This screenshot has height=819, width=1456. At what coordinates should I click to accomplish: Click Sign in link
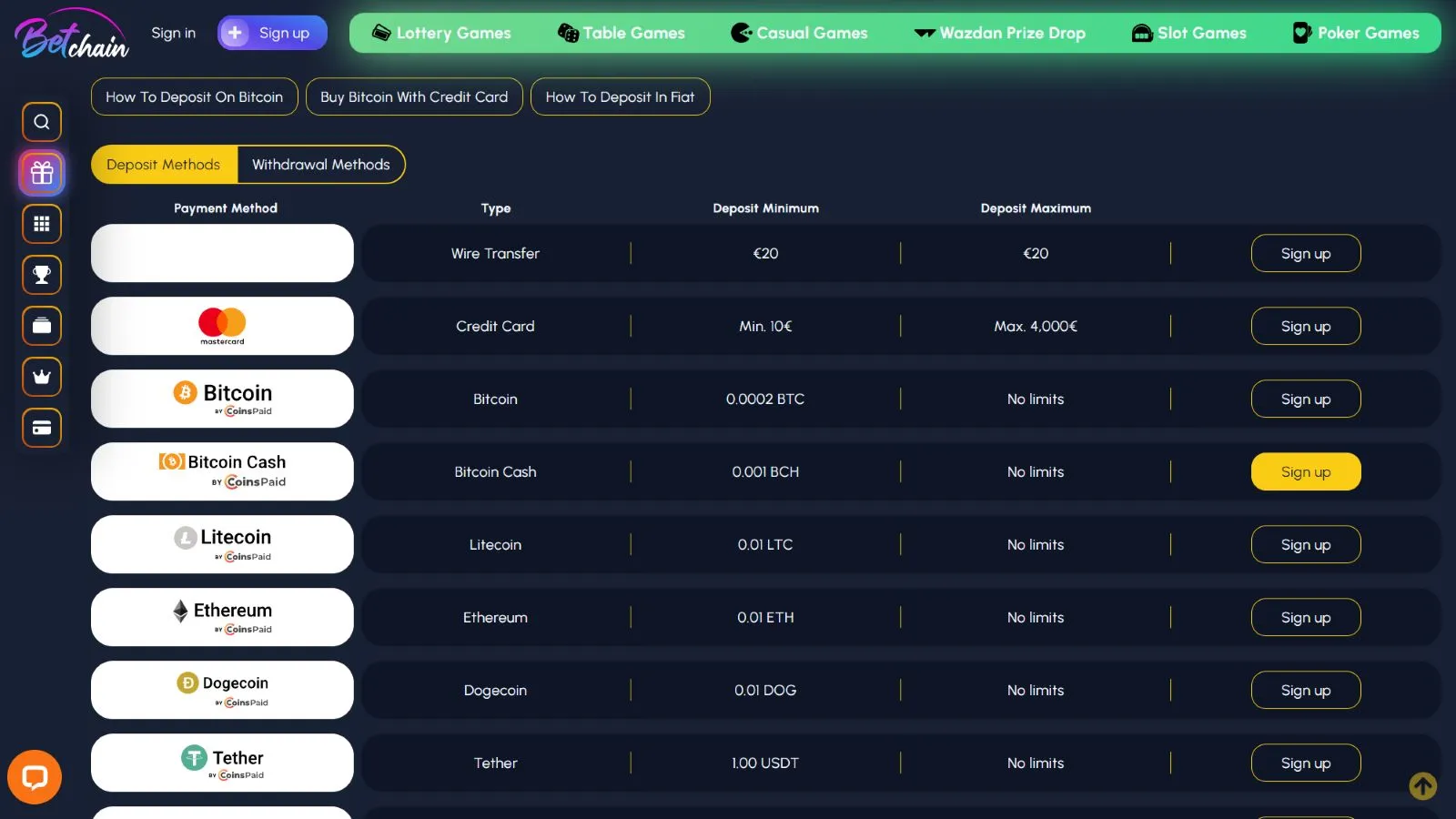point(173,33)
